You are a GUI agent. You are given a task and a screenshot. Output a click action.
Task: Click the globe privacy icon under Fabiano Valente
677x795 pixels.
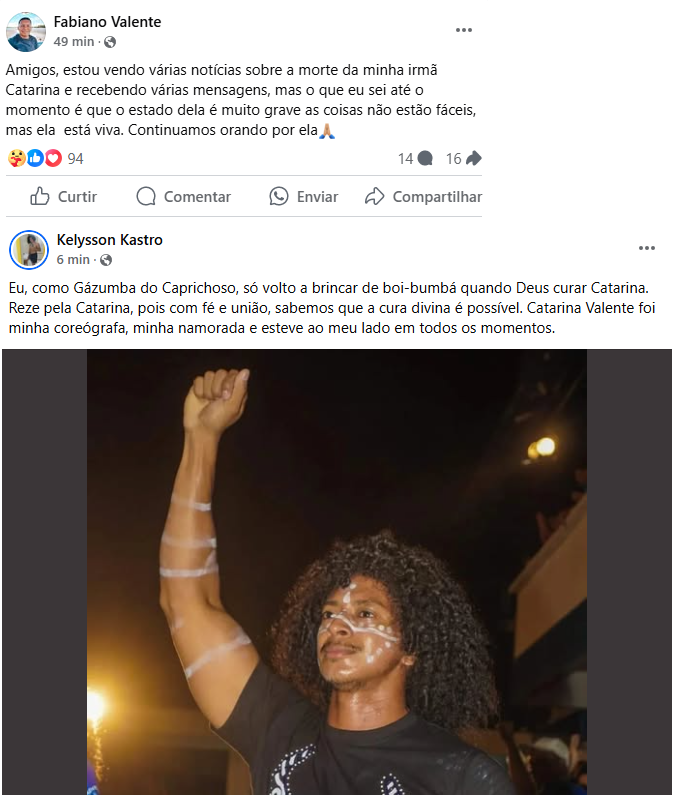(110, 42)
